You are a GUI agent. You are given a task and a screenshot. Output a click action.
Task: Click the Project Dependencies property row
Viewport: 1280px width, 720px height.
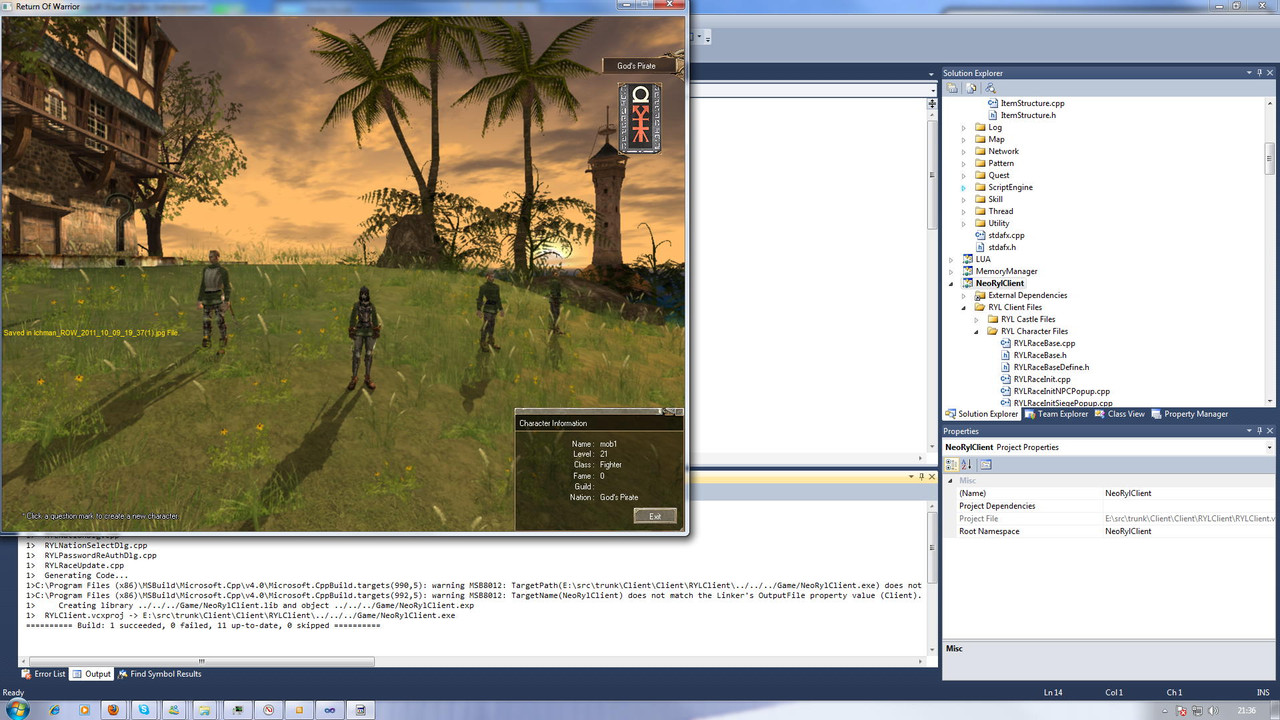1110,506
